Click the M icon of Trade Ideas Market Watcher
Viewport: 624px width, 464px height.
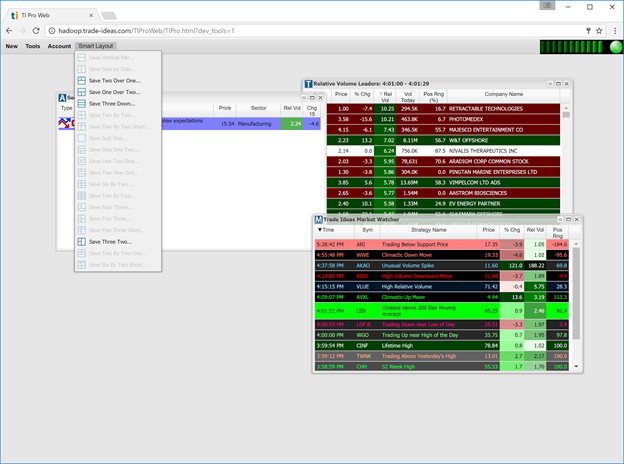[318, 220]
